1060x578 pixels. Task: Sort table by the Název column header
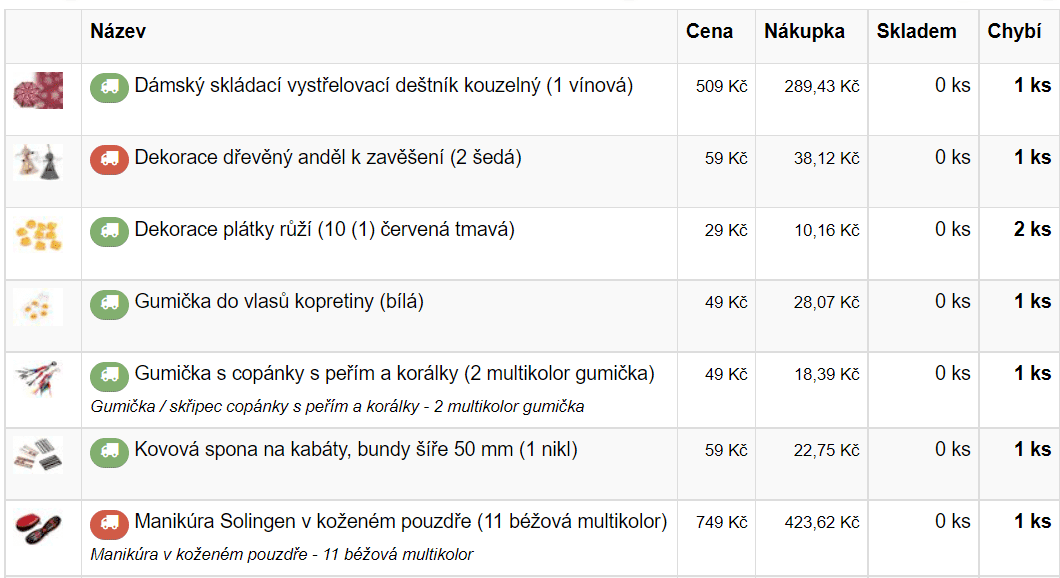pyautogui.click(x=118, y=31)
